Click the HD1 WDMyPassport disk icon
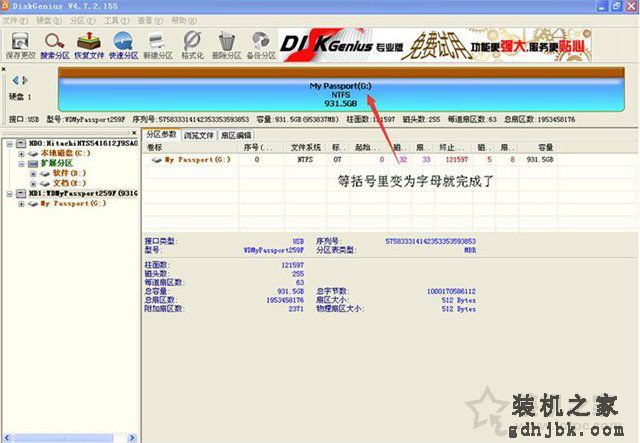 21,194
